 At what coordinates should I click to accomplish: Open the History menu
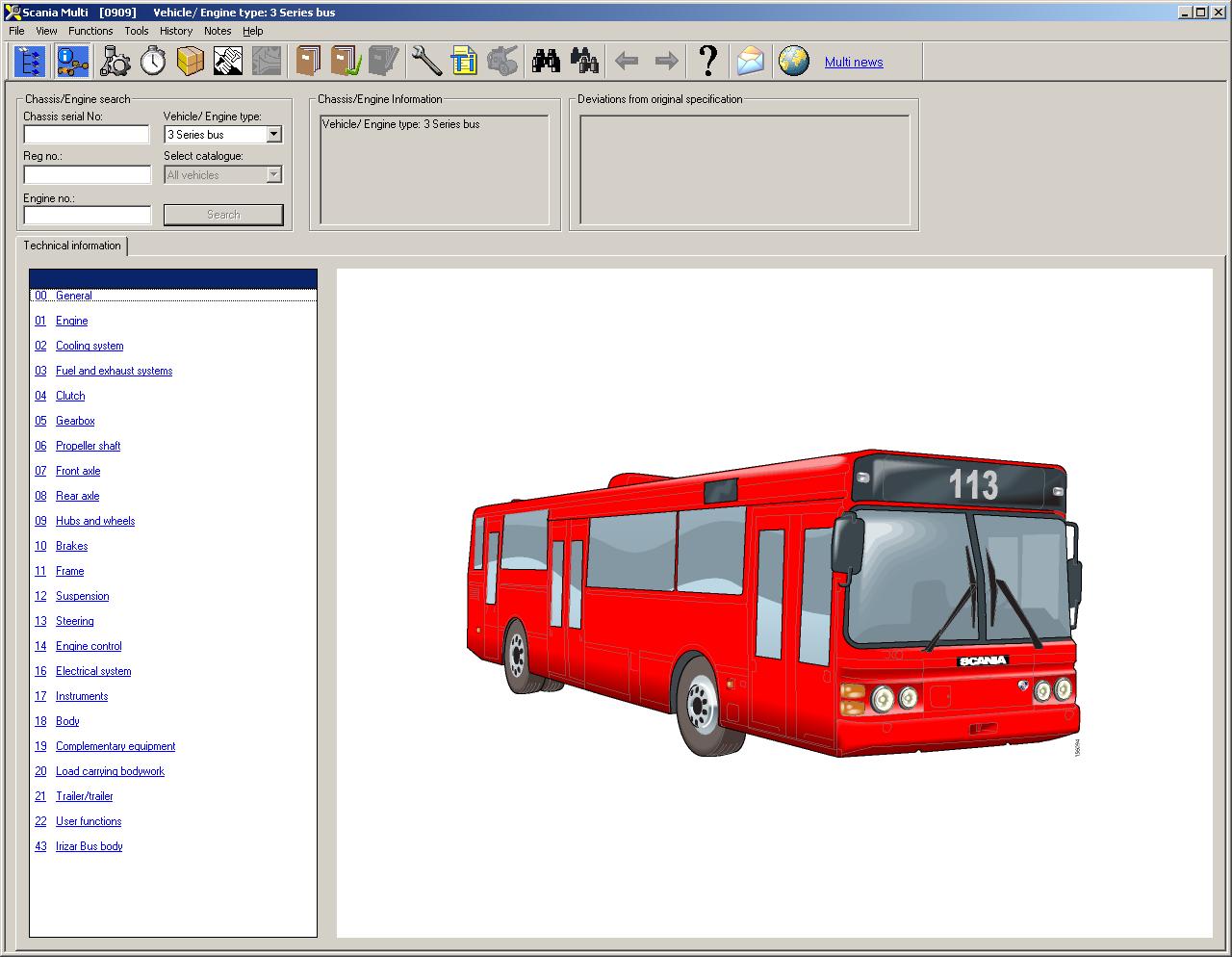(x=176, y=31)
